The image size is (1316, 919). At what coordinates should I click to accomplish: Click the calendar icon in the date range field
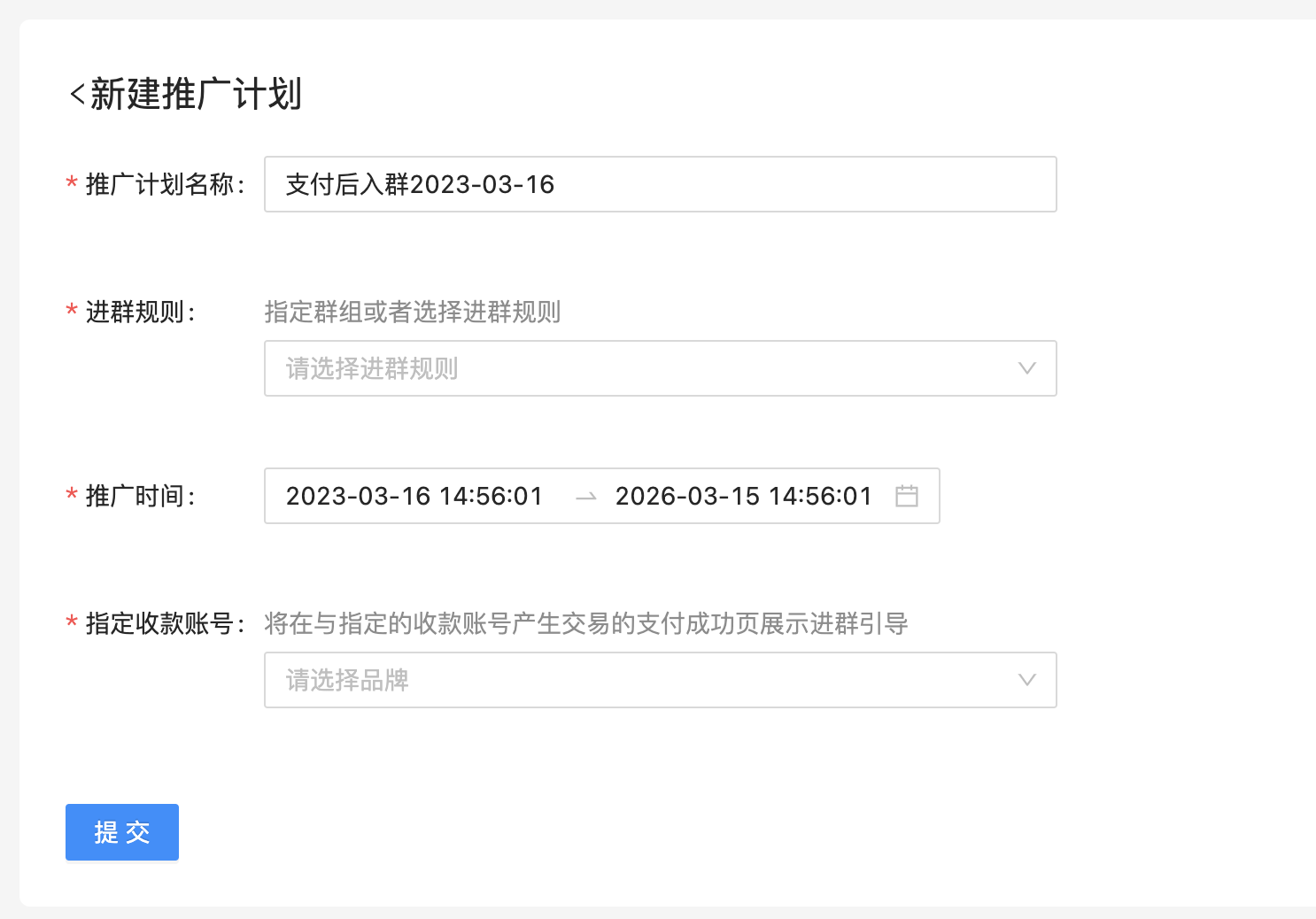pyautogui.click(x=906, y=496)
